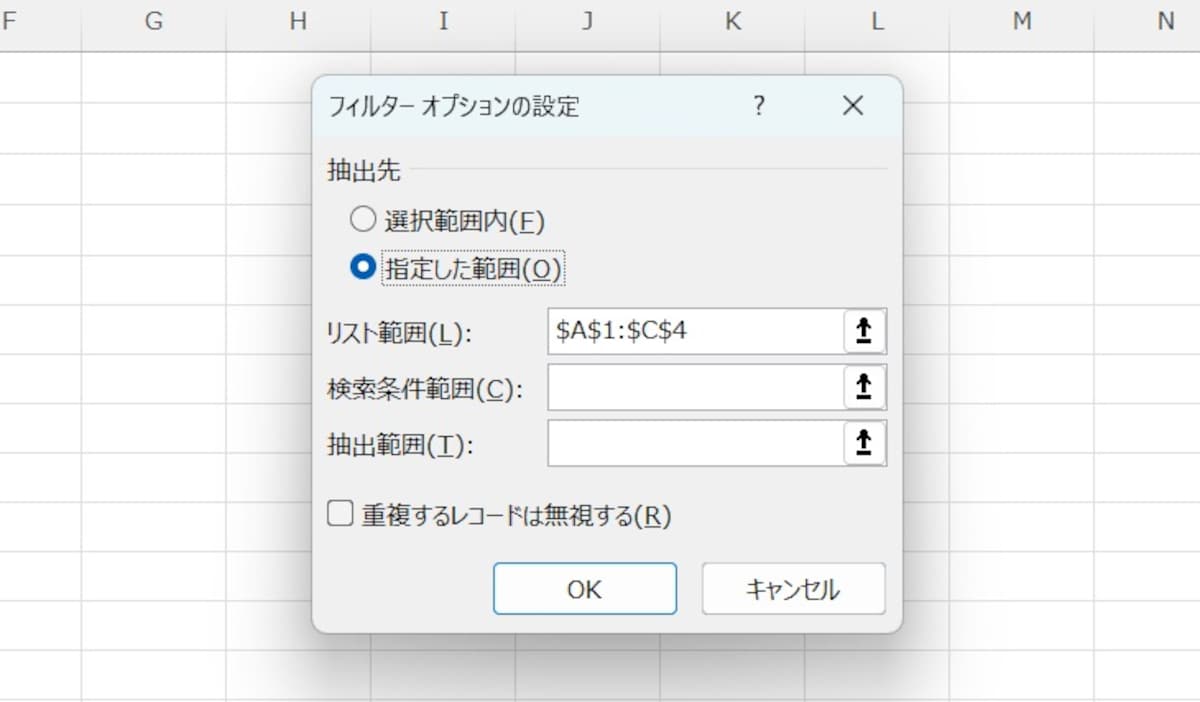Click the range selector icon beside リスト範囲
1200x702 pixels.
pyautogui.click(x=866, y=331)
